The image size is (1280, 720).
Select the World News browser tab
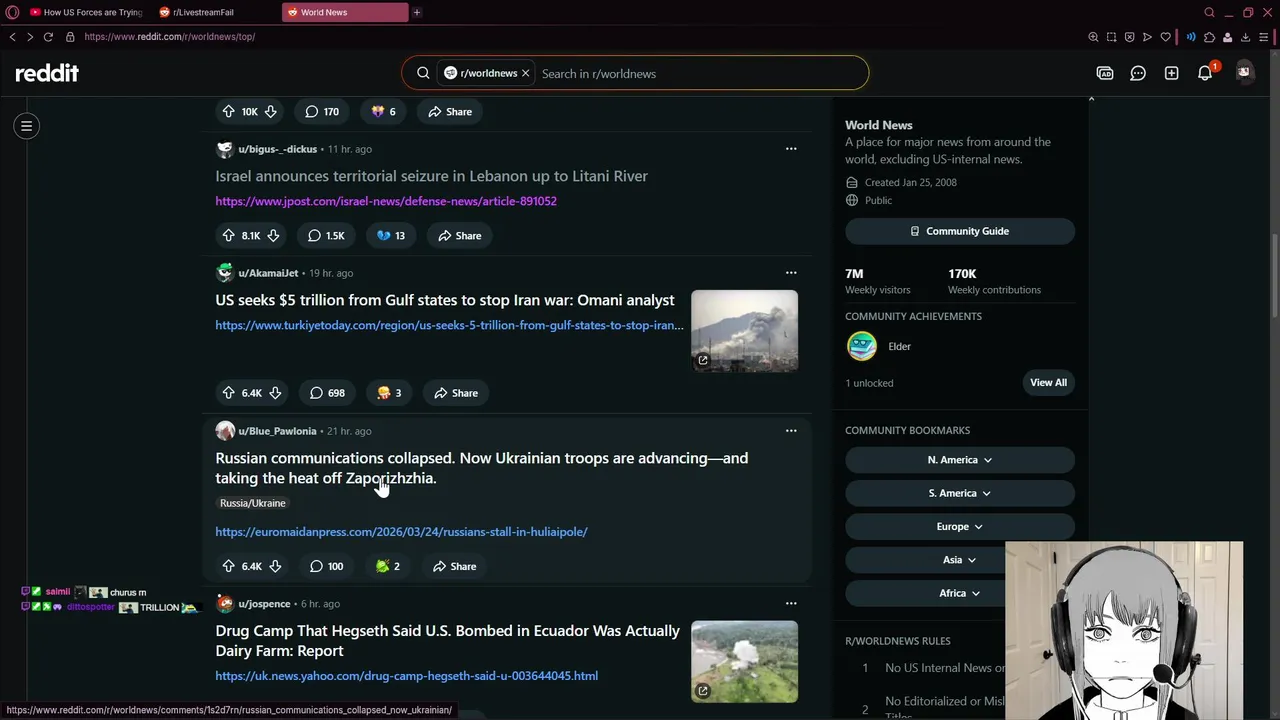345,12
